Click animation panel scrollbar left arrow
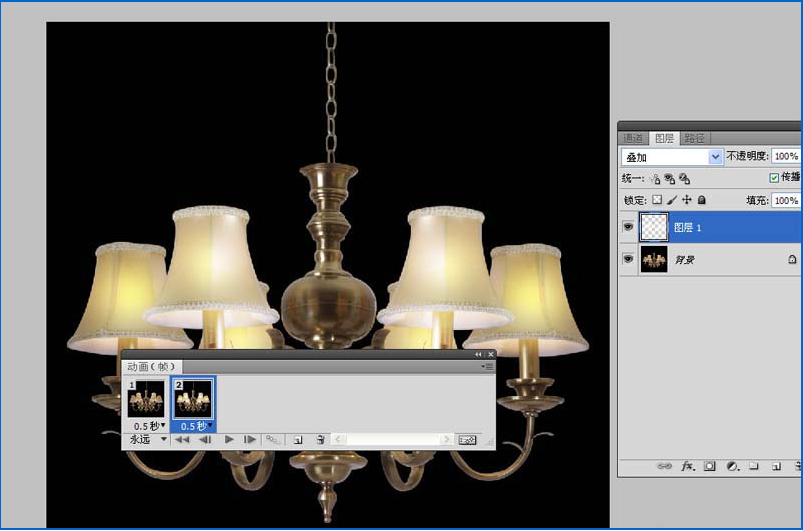The image size is (803, 531). 337,439
